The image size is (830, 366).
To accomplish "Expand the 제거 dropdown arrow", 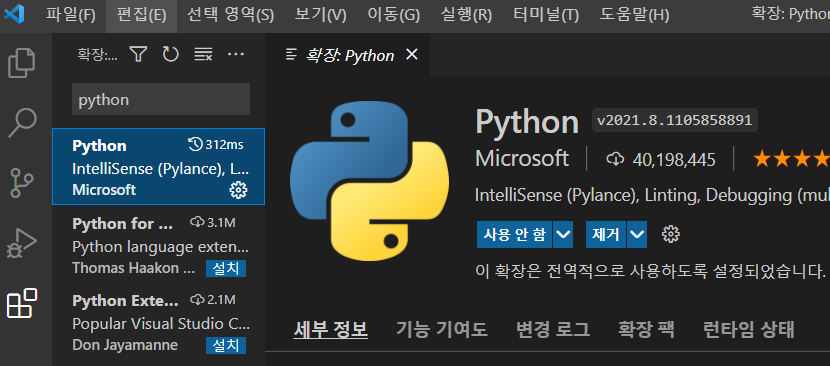I will click(x=637, y=234).
